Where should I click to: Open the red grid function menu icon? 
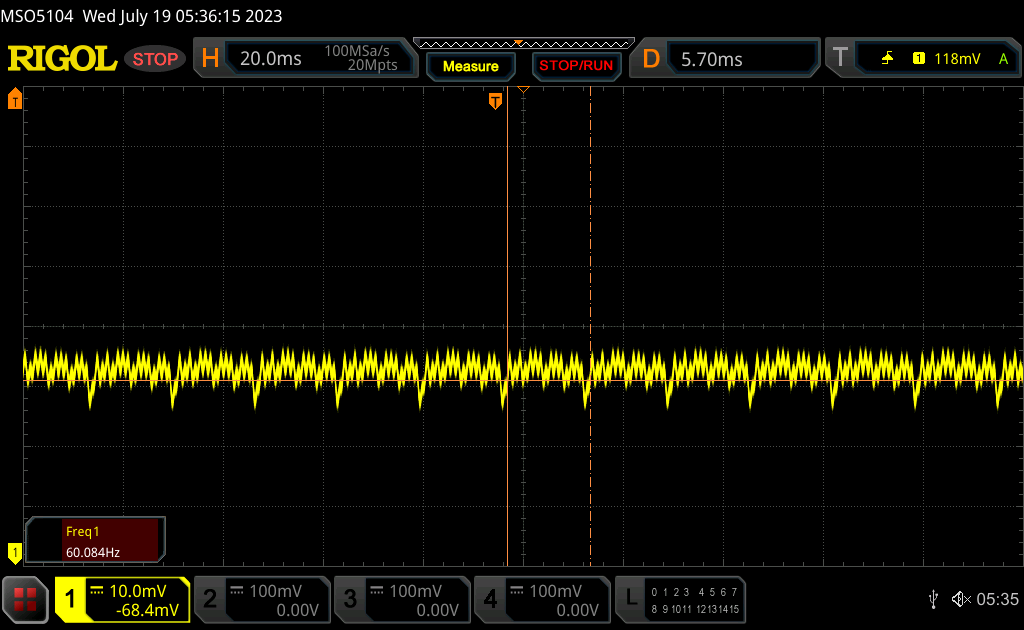click(25, 599)
